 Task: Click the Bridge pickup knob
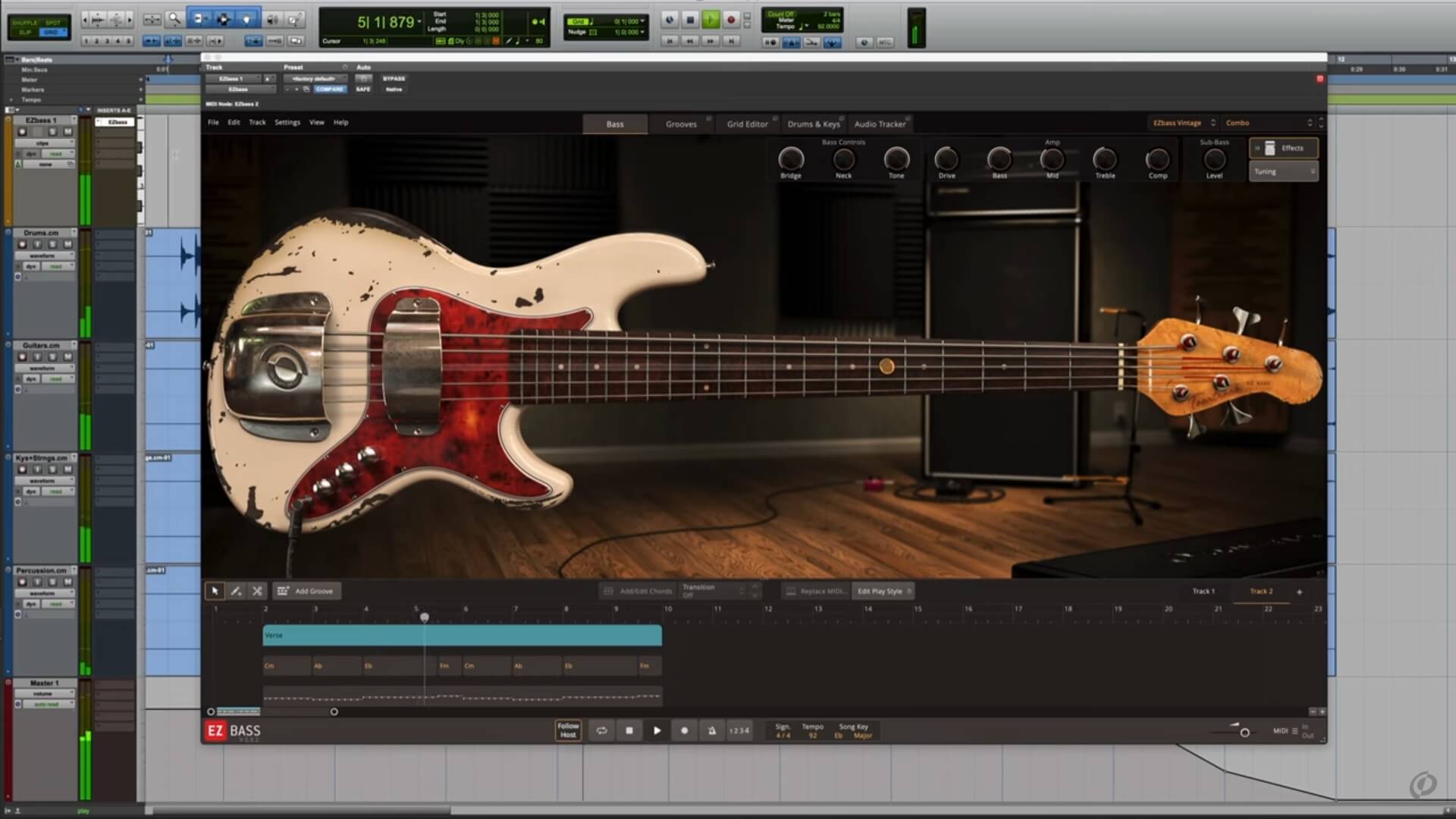[790, 159]
